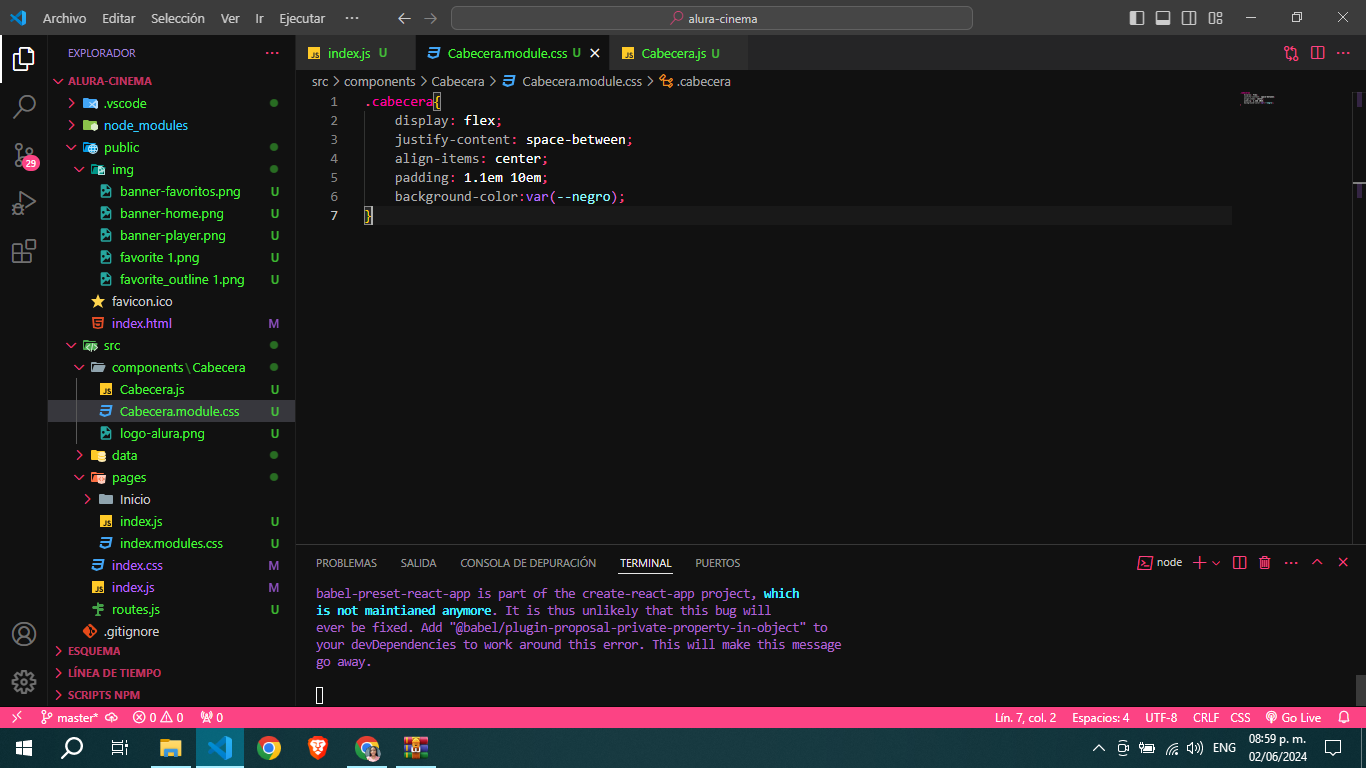The width and height of the screenshot is (1366, 768).
Task: Open the terminal launch profile dropdown
Action: (x=1216, y=563)
